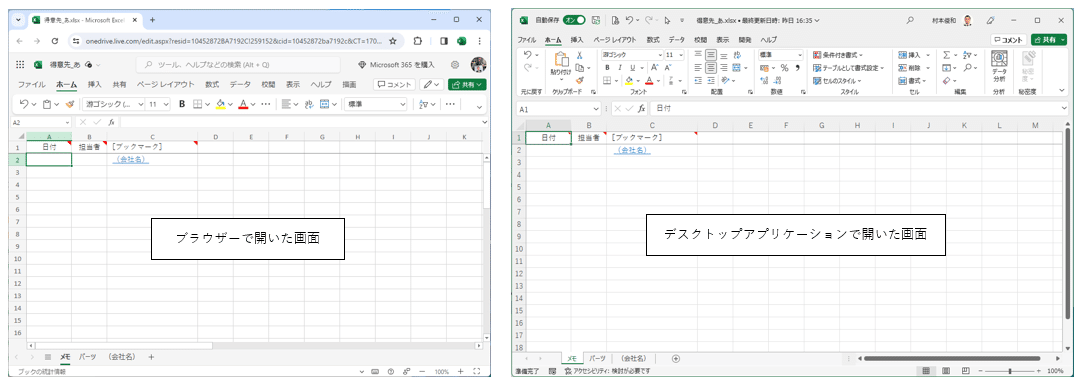Open the Data tab in browser Excel
Viewport: 1082px width, 389px height.
240,84
